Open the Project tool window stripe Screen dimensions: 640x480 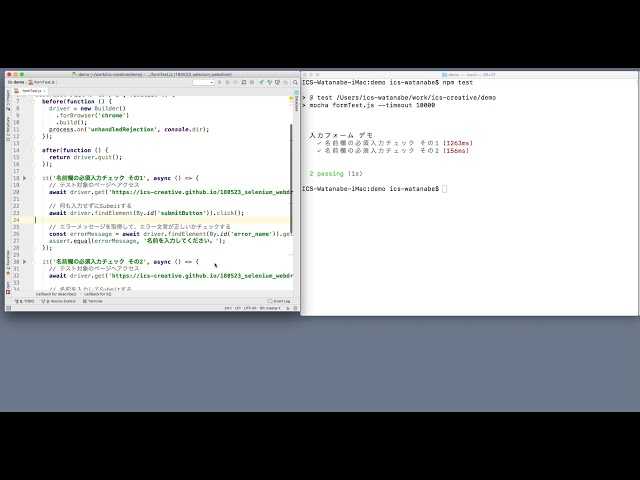click(x=8, y=98)
